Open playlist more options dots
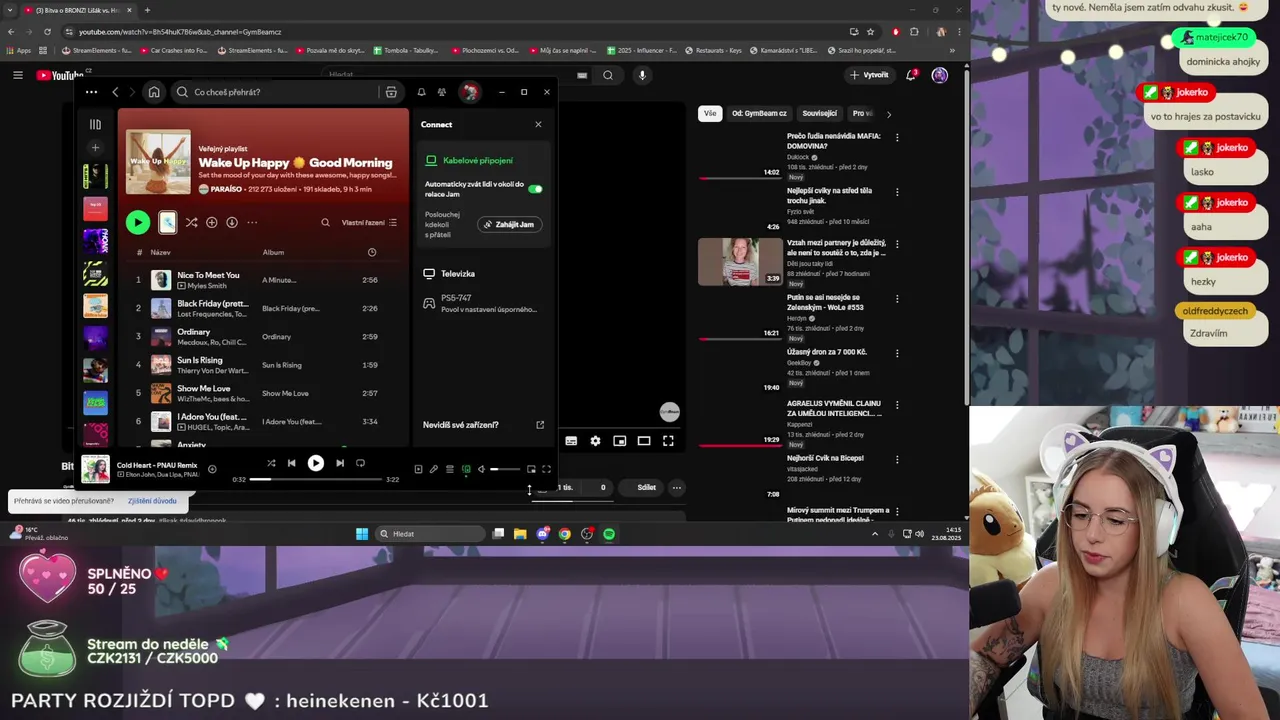Image resolution: width=1280 pixels, height=720 pixels. [252, 223]
